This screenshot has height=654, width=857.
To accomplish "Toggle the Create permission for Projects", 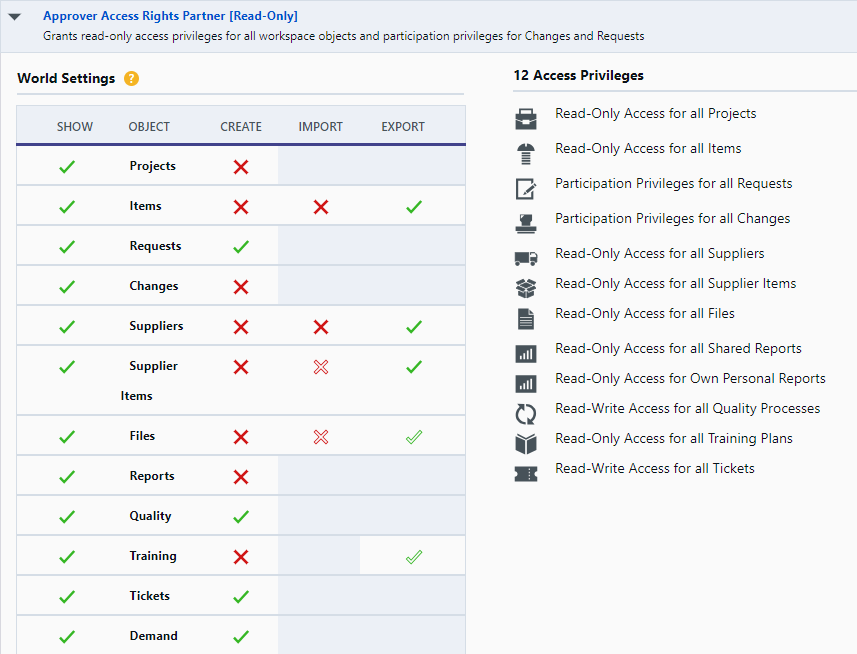I will [x=241, y=167].
